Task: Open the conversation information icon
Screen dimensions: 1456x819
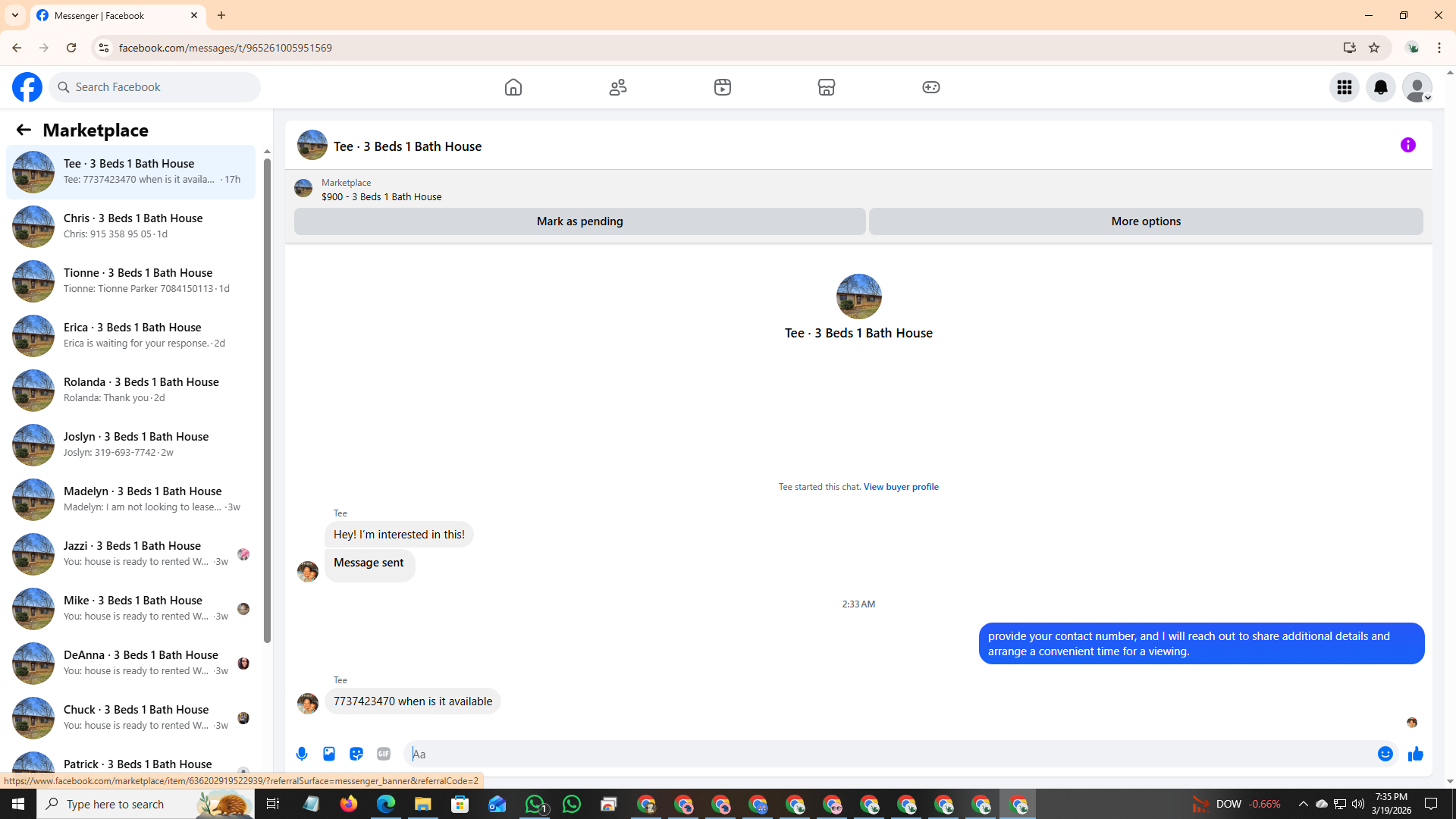Action: pos(1407,145)
